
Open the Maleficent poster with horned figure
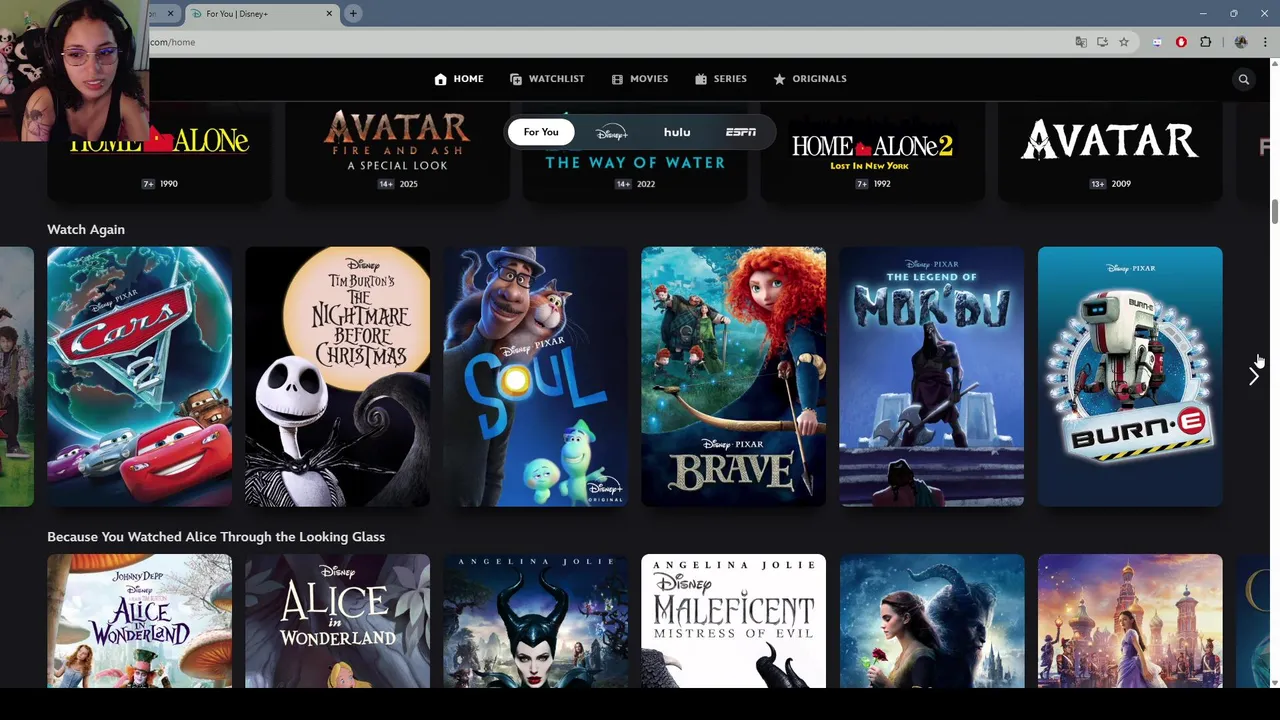coord(536,621)
